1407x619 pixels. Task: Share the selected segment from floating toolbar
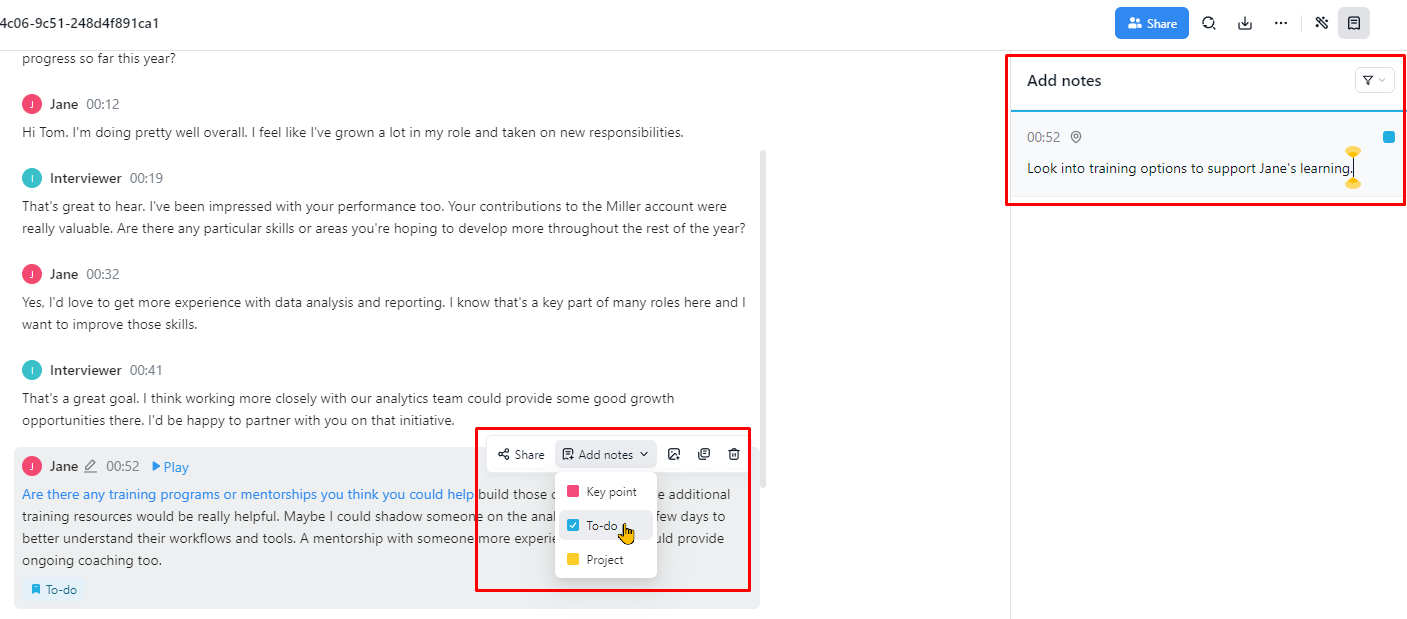pos(521,454)
